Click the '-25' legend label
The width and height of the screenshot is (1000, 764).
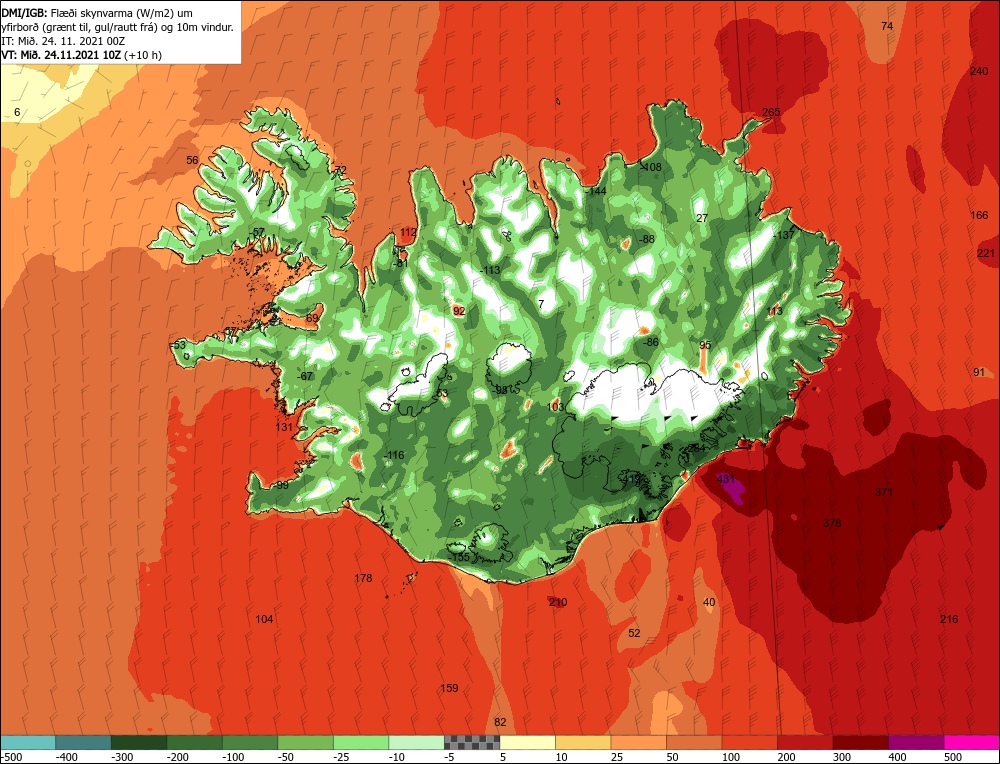coord(342,757)
